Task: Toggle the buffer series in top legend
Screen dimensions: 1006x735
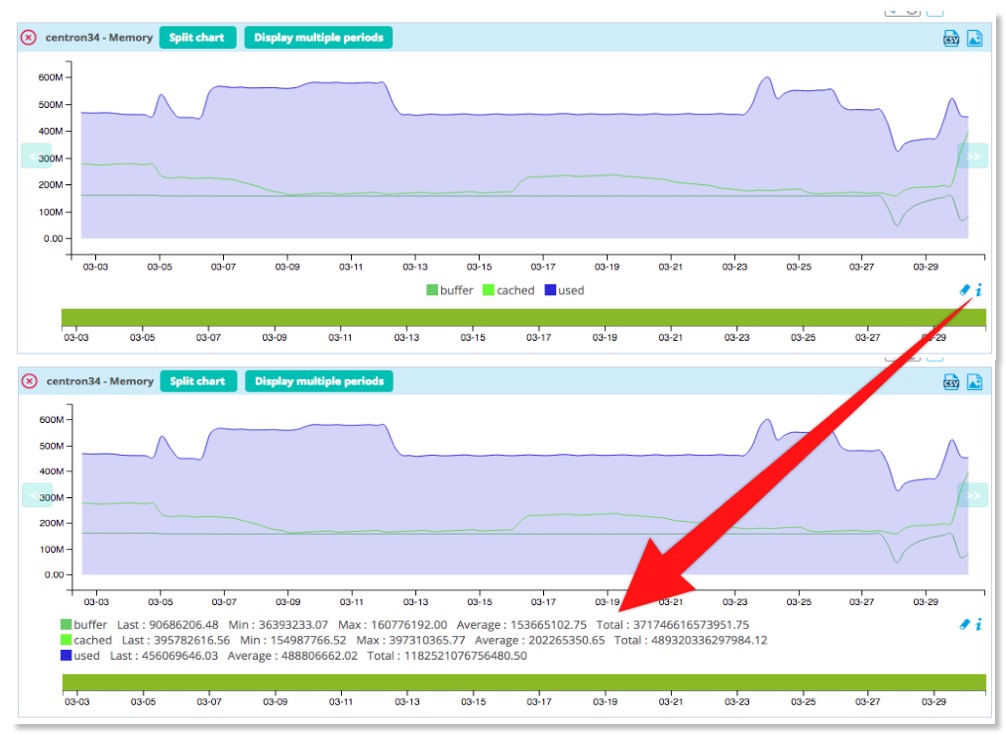Action: pyautogui.click(x=449, y=291)
